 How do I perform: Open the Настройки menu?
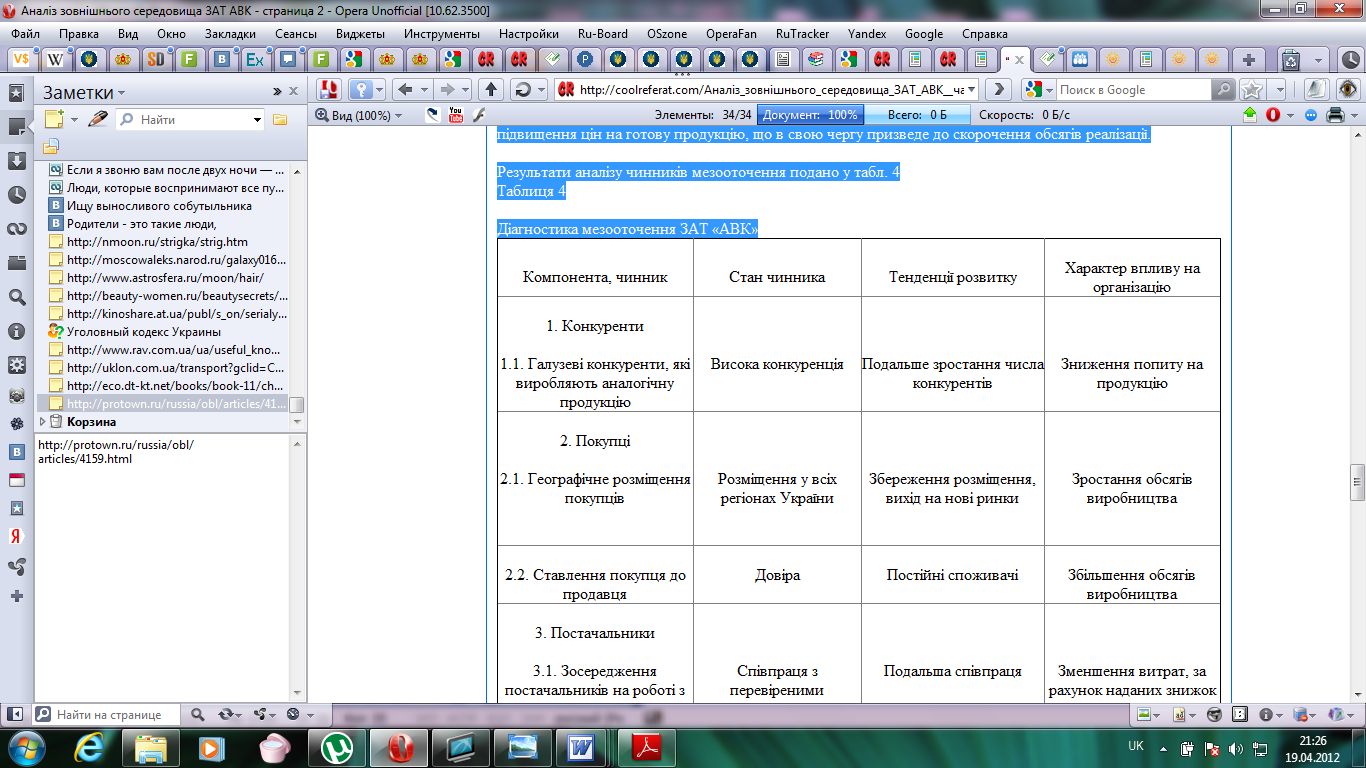(x=529, y=33)
